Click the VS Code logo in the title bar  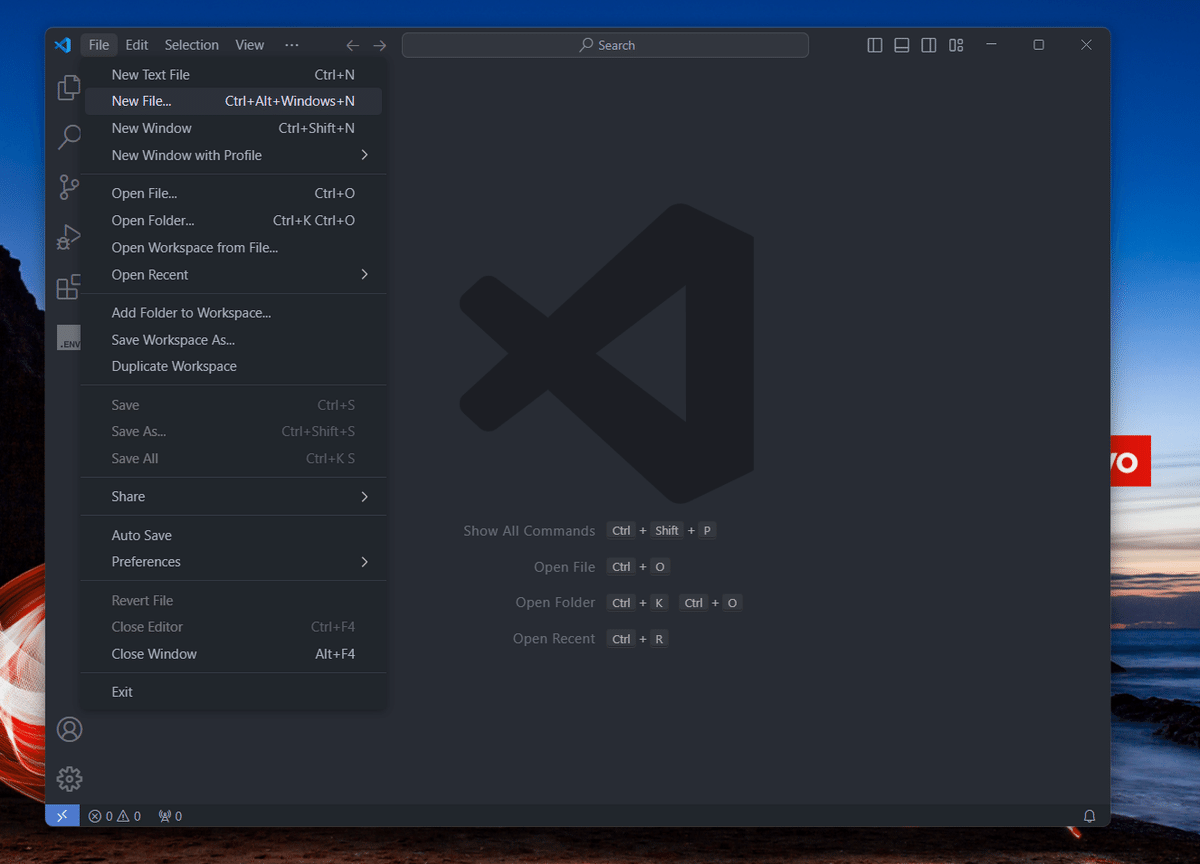tap(62, 45)
